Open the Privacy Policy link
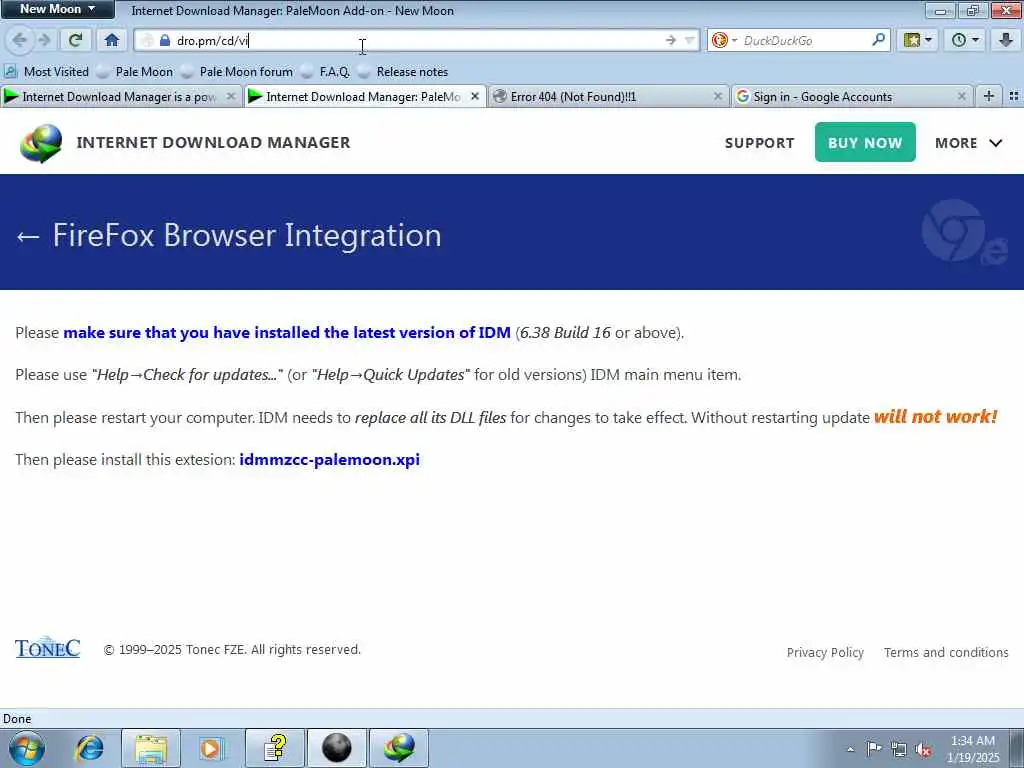 [825, 652]
